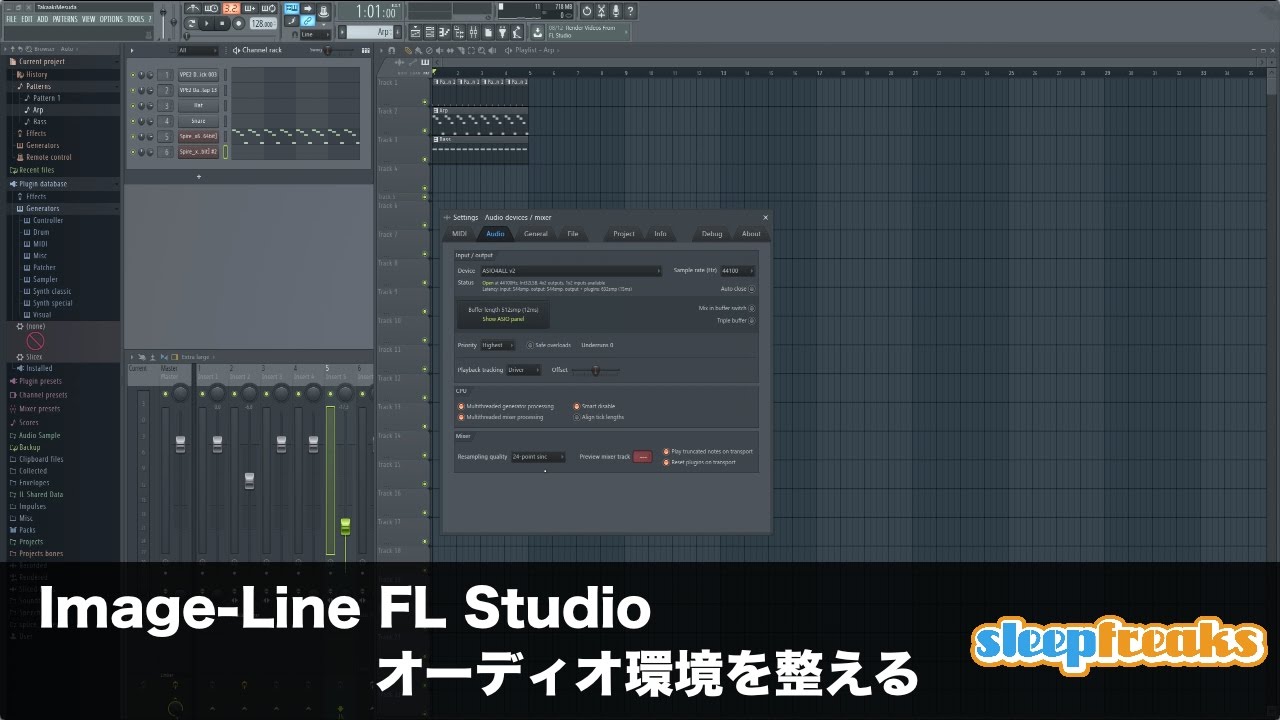Open Resampling quality 24-point sinc dropdown
The height and width of the screenshot is (720, 1280).
[538, 457]
